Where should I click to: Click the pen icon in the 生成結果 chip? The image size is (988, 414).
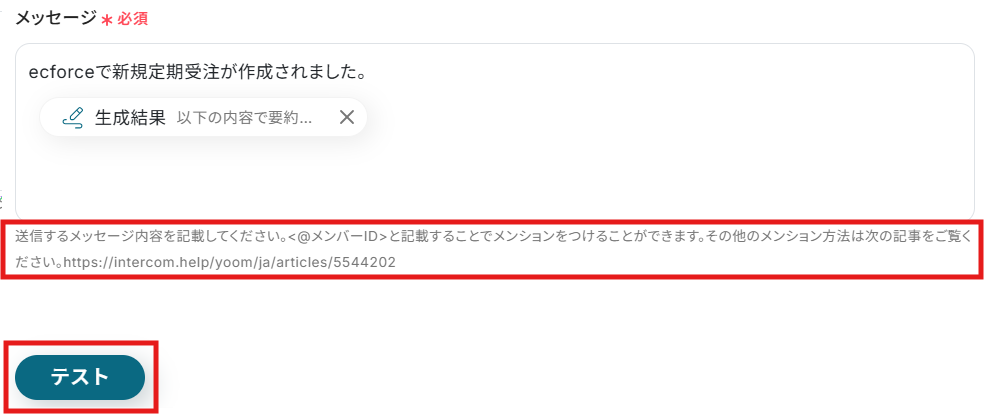click(x=73, y=117)
